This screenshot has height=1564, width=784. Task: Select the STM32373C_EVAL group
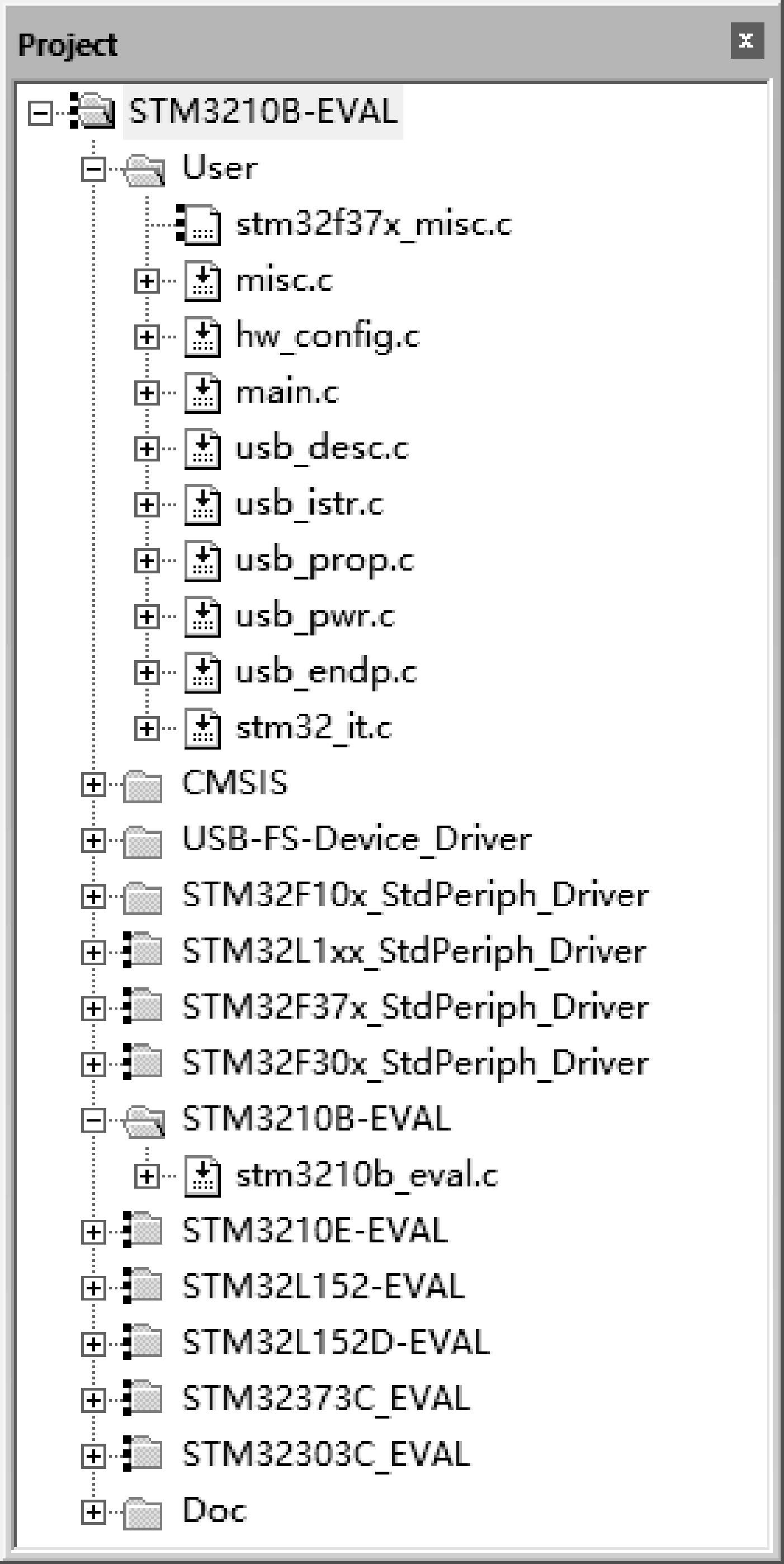pyautogui.click(x=327, y=1399)
